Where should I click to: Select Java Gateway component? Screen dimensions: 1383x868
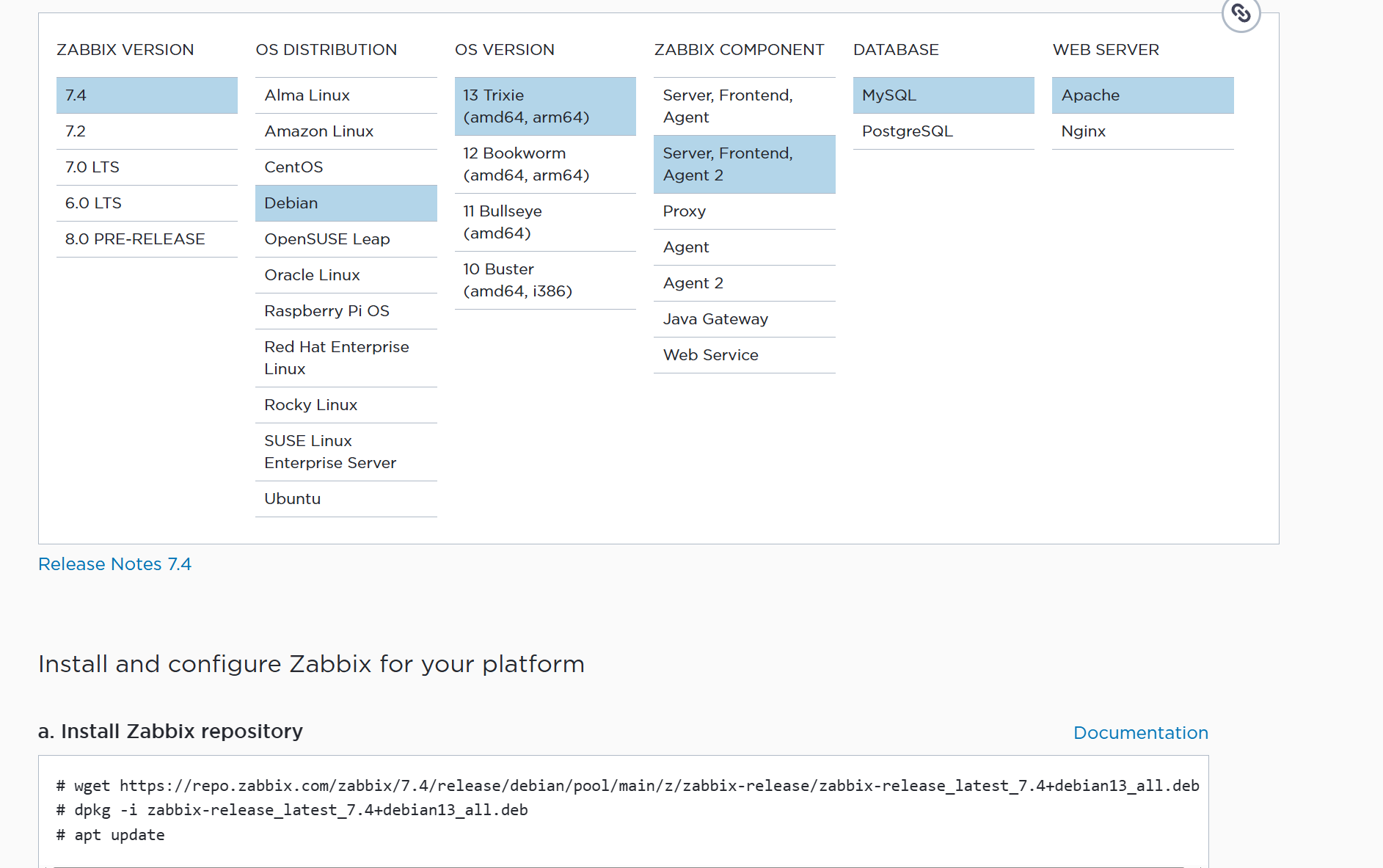744,319
